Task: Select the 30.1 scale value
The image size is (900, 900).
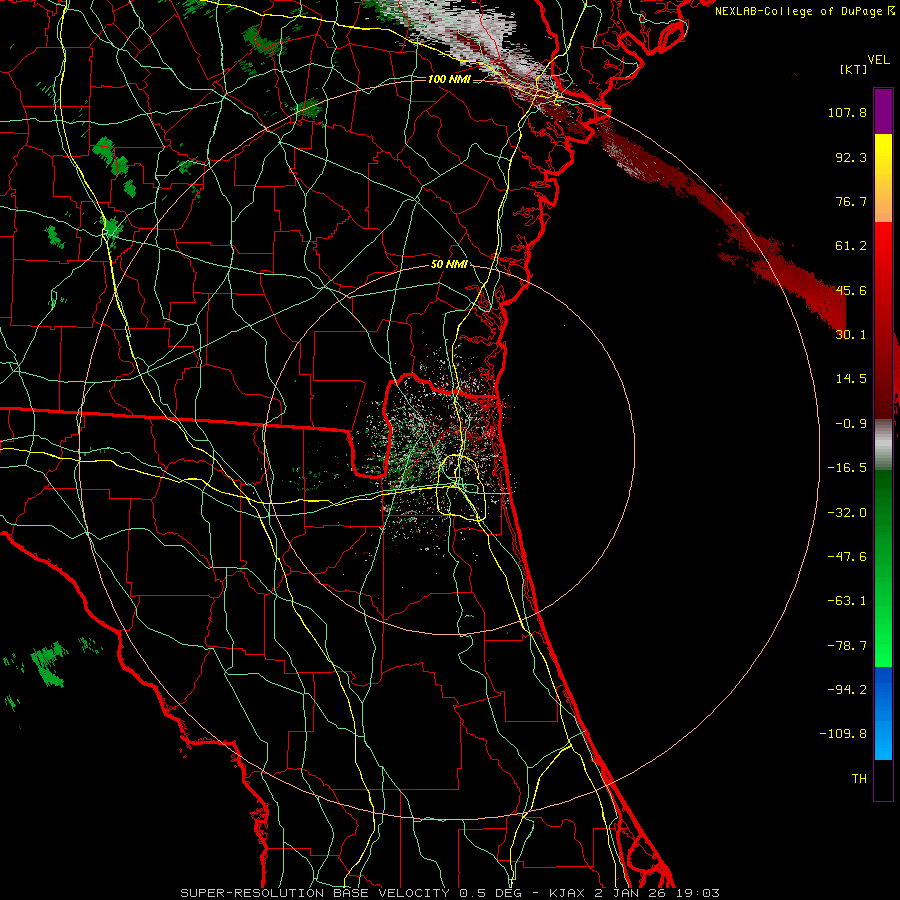Action: point(851,335)
